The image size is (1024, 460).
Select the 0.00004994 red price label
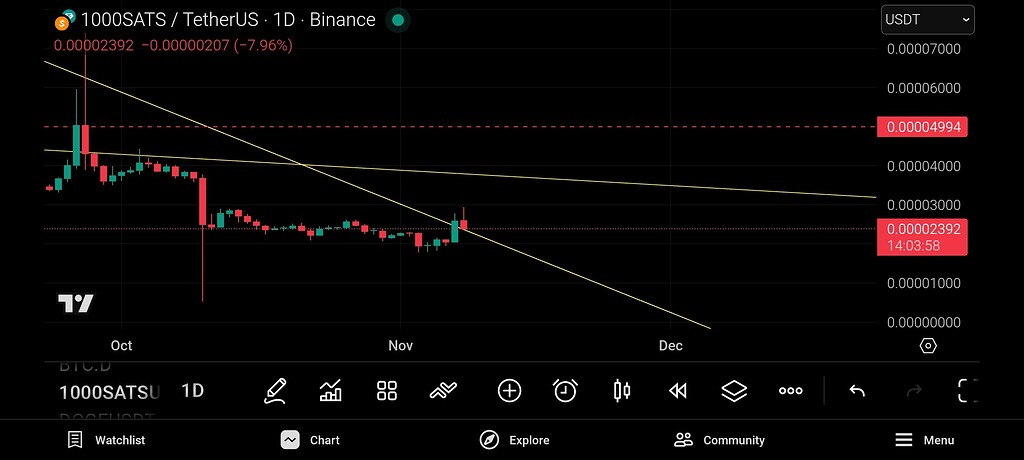920,127
